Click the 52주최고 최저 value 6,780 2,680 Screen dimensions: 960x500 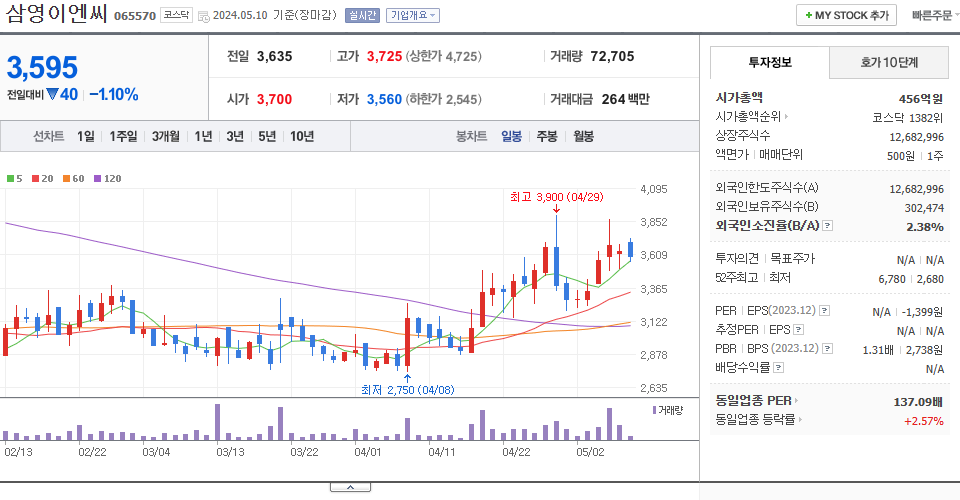(911, 279)
